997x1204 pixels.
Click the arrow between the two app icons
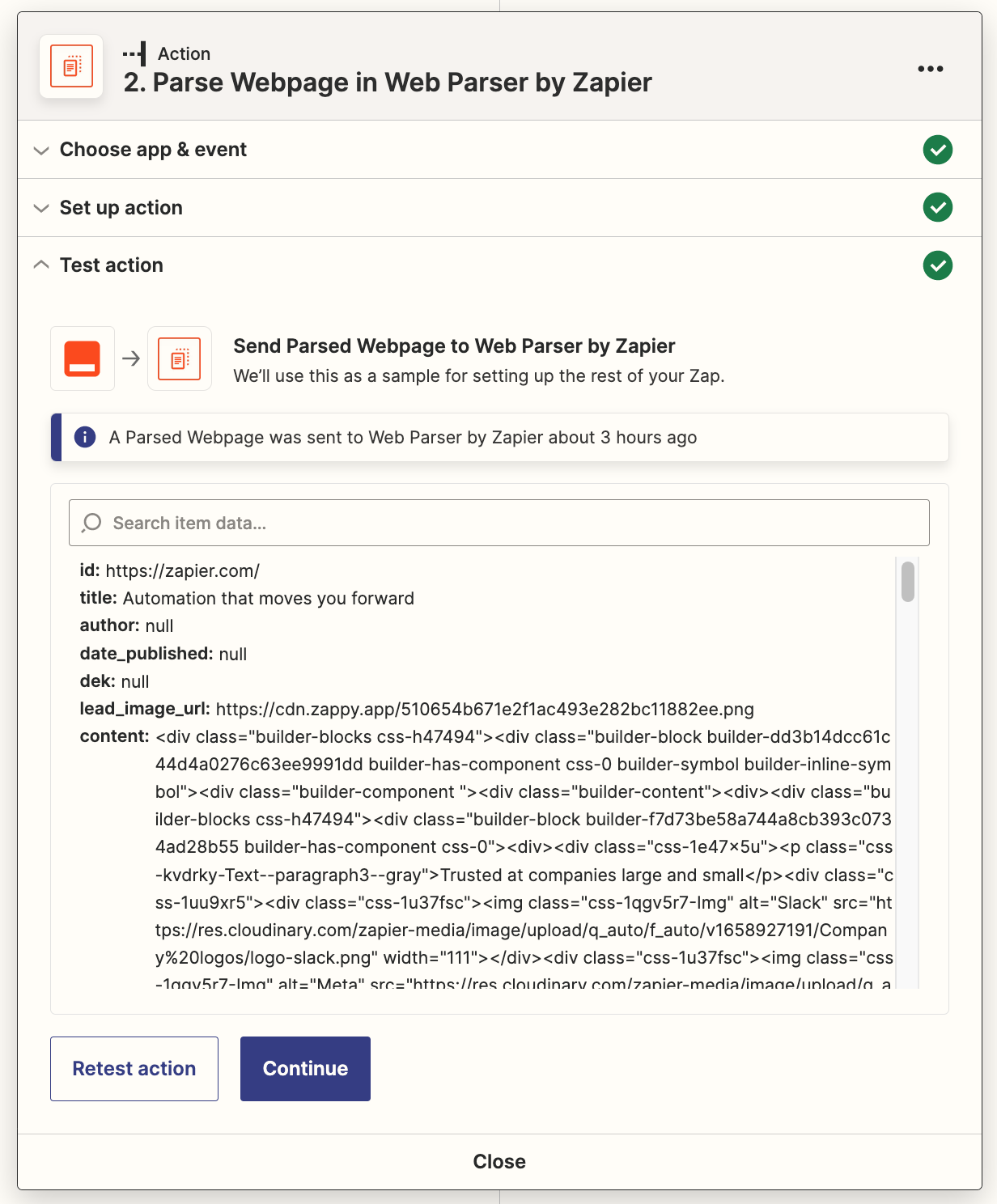[131, 358]
